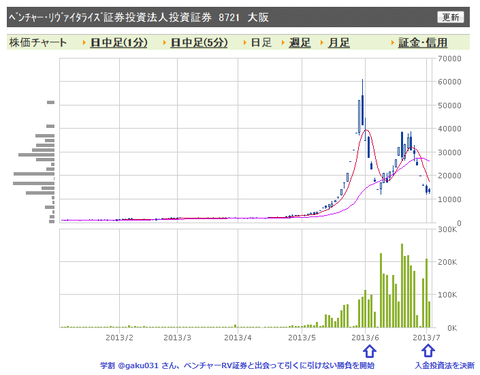
Task: Click the 2013/3 date axis label
Action: pos(177,338)
